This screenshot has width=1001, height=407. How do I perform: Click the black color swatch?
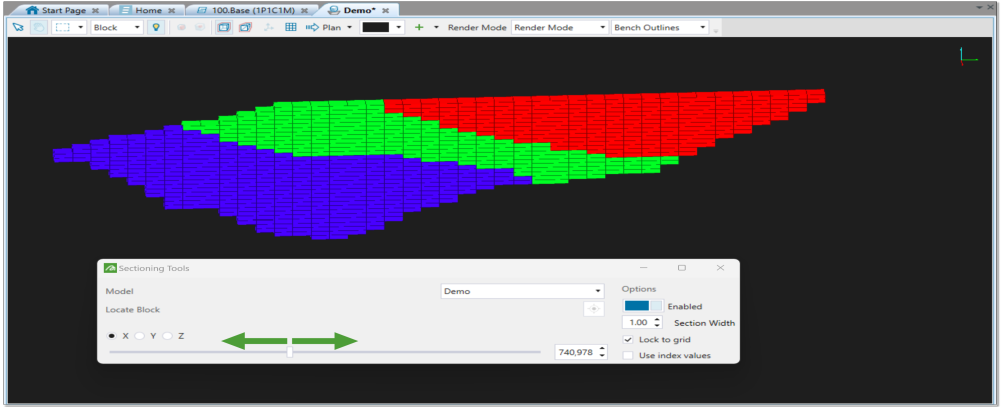point(376,28)
